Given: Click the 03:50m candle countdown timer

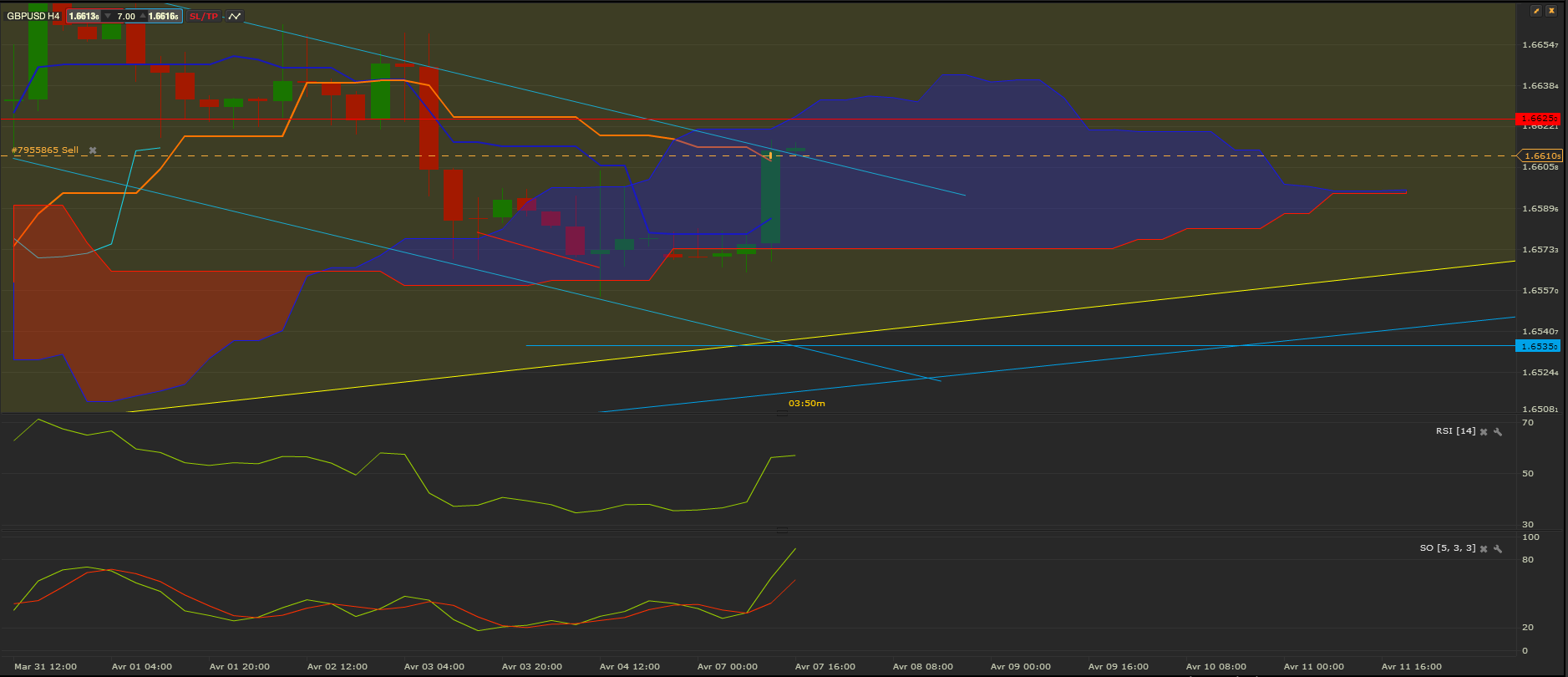Looking at the screenshot, I should [807, 404].
